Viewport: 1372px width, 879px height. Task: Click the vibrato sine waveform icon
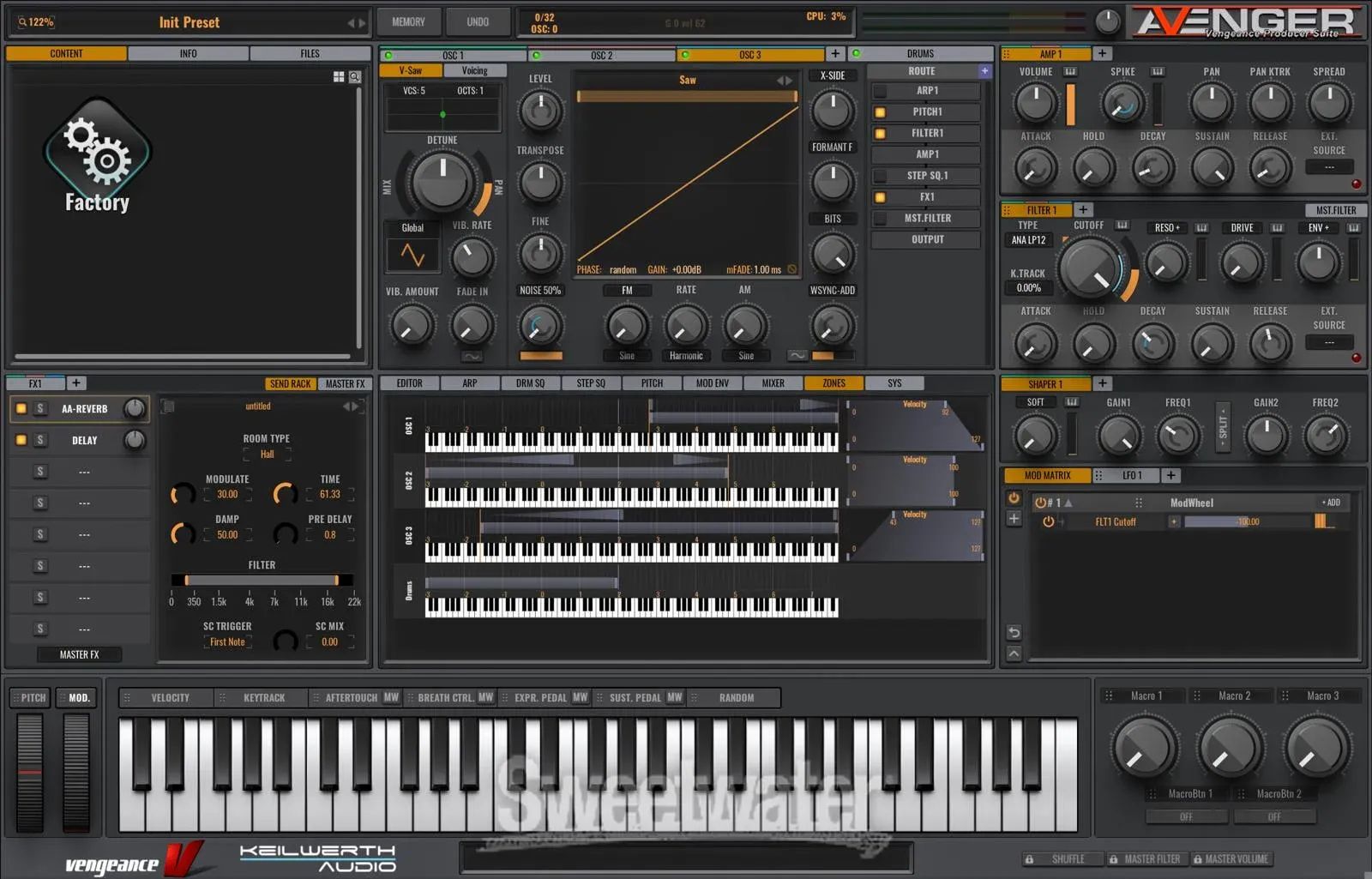(x=412, y=255)
